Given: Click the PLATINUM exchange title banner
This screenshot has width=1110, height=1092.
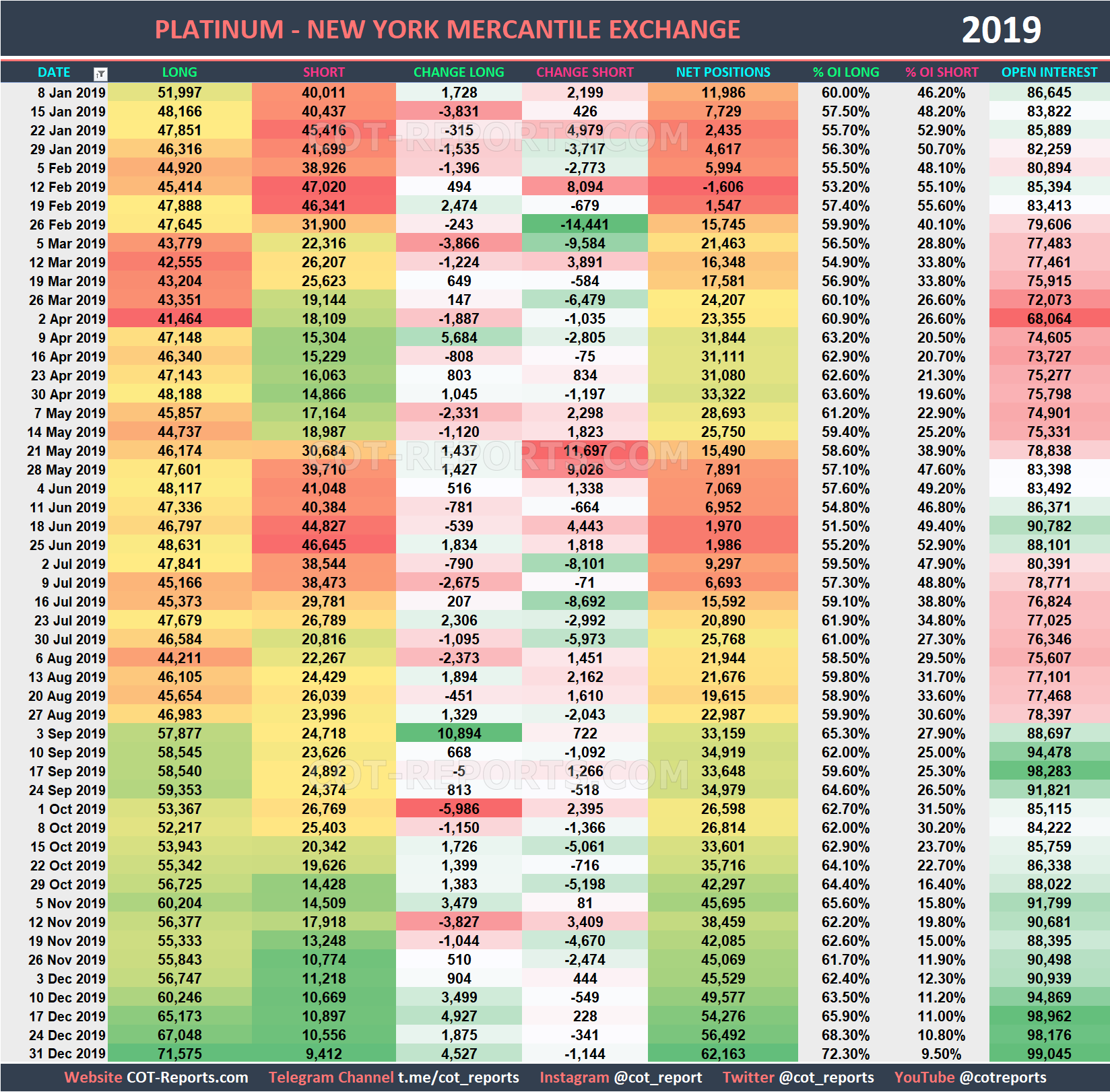Looking at the screenshot, I should point(448,28).
